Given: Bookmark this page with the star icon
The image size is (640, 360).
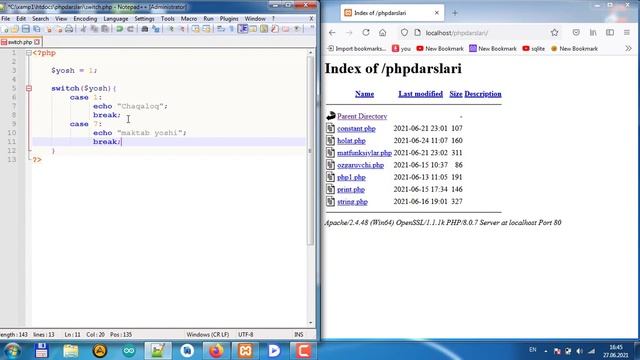Looking at the screenshot, I should (x=554, y=33).
